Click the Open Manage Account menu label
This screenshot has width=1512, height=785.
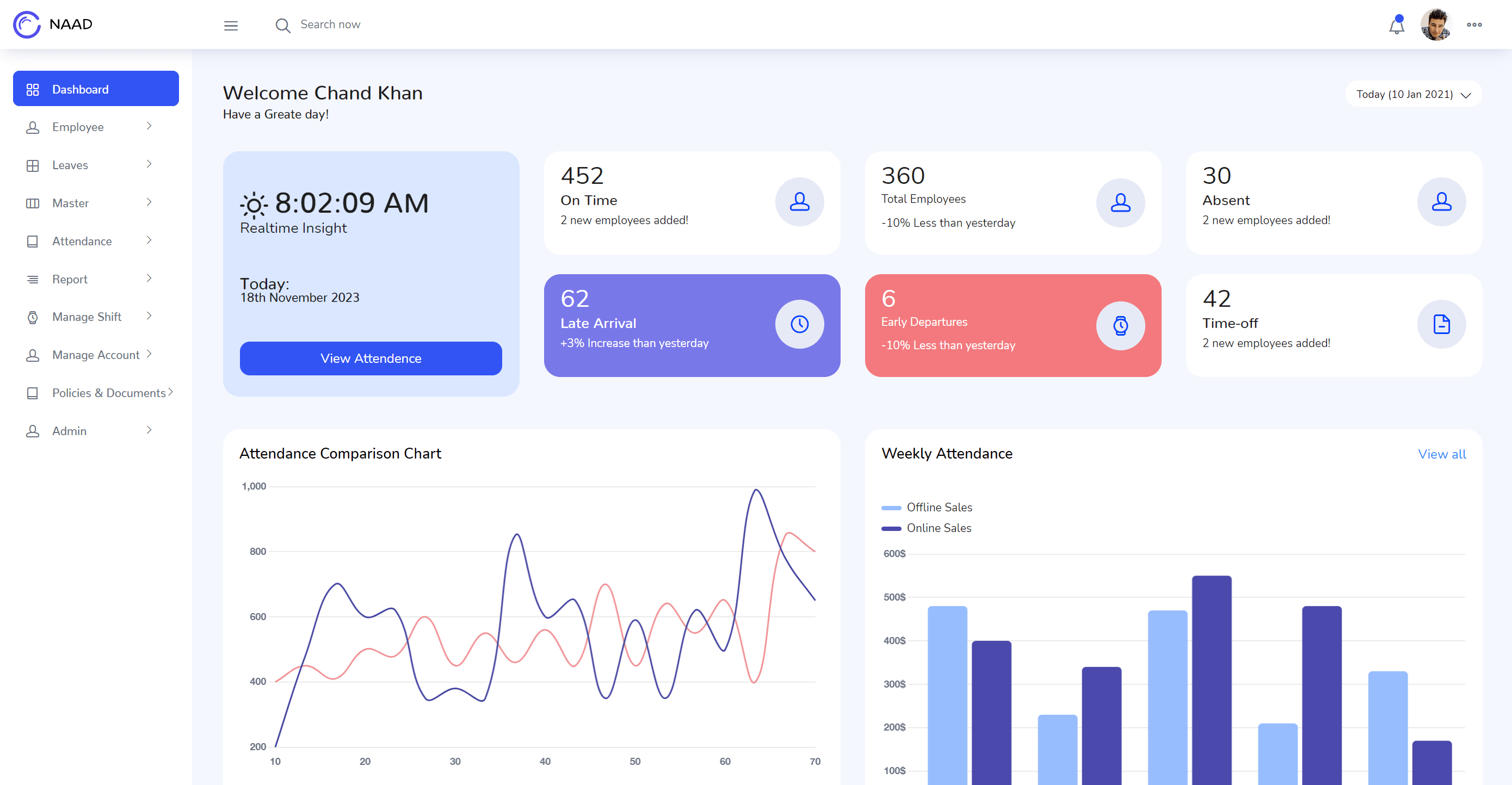(x=96, y=355)
